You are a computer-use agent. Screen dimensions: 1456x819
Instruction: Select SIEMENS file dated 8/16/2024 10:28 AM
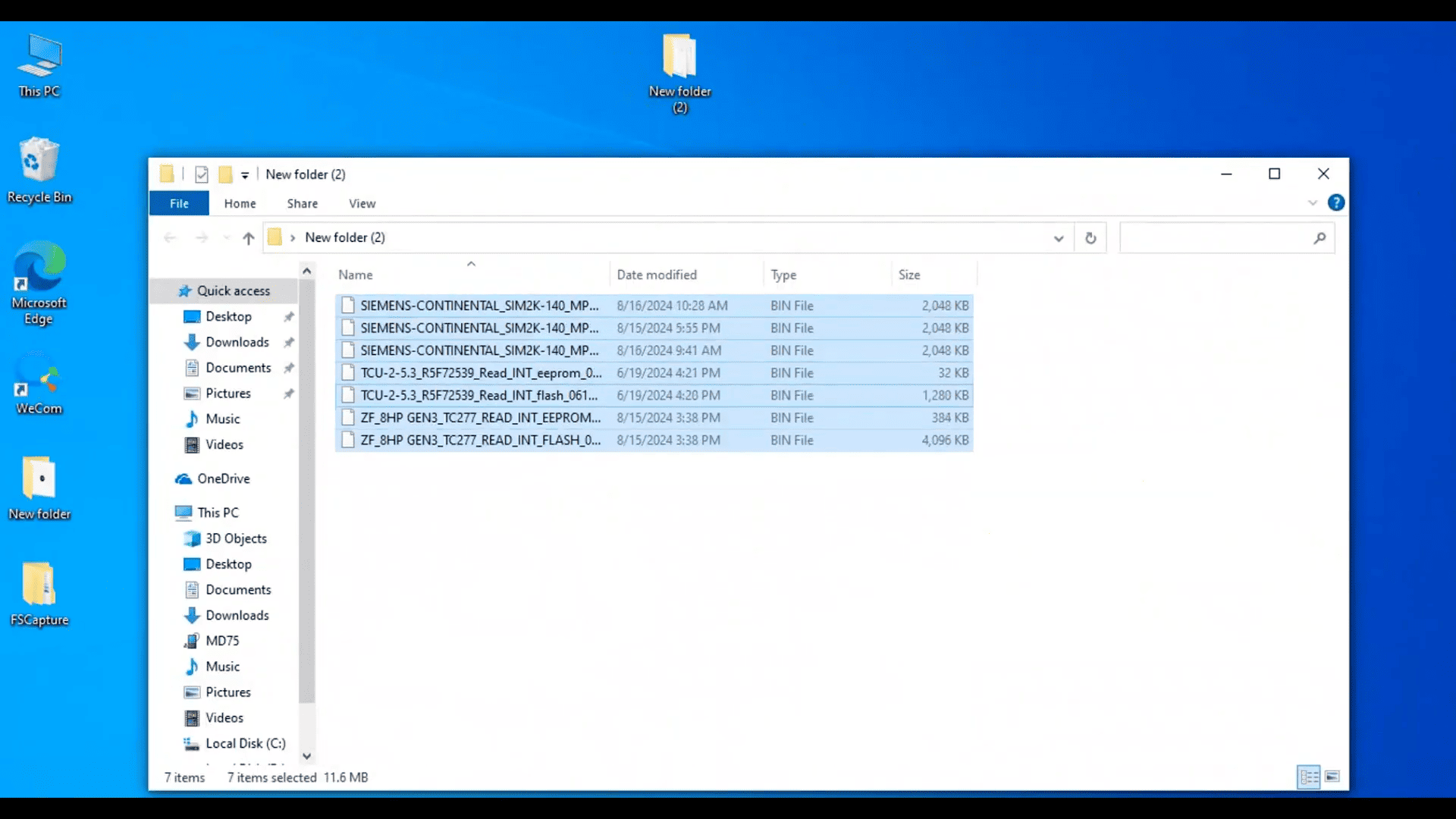coord(654,306)
